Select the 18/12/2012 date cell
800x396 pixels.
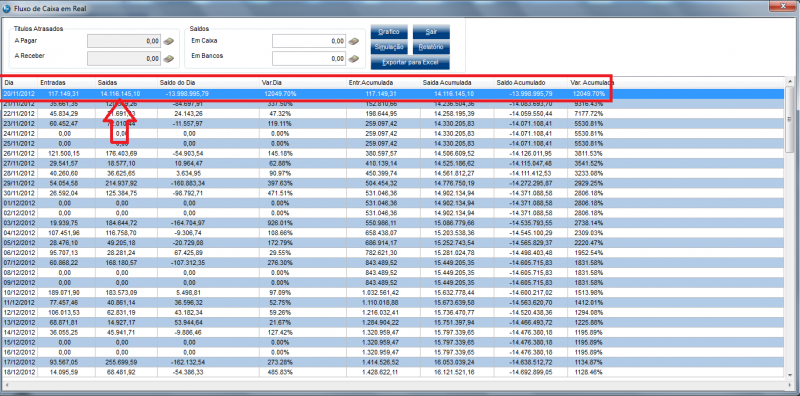(x=18, y=372)
